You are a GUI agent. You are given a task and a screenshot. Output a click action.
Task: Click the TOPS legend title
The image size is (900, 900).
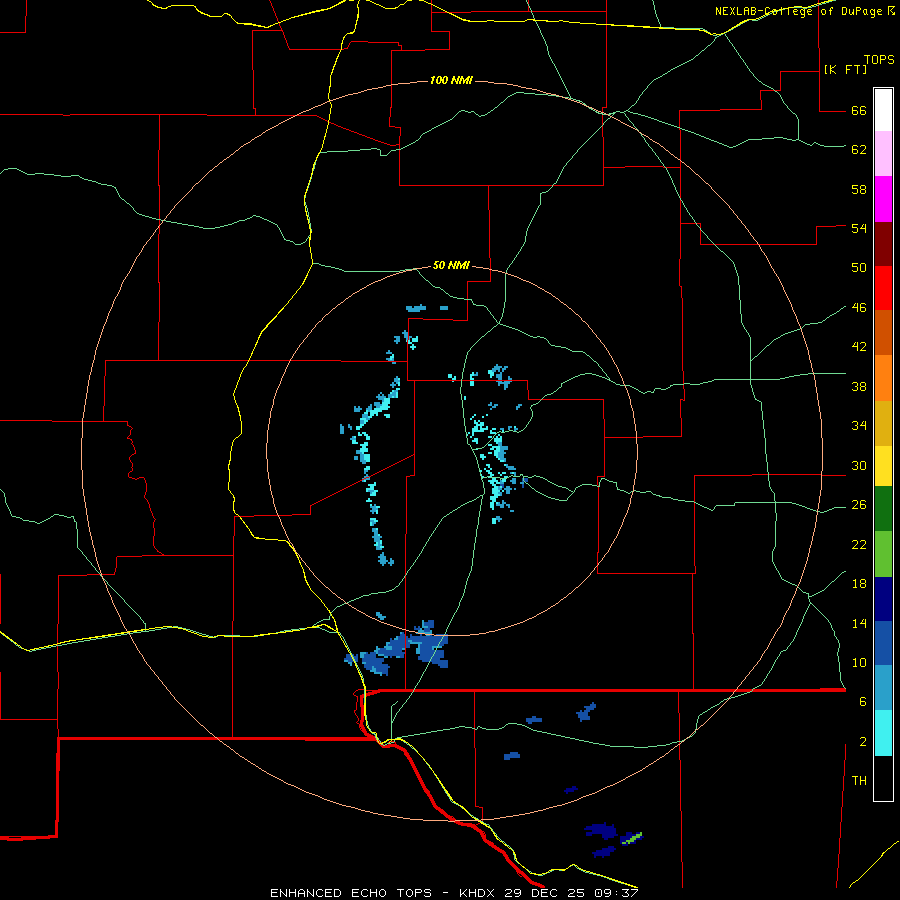(879, 59)
